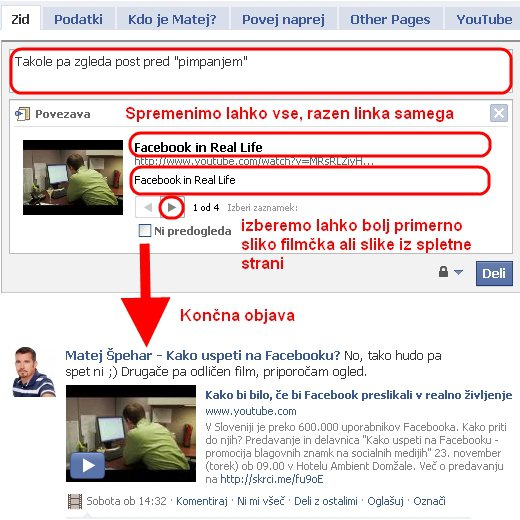520x520 pixels.
Task: Click the film strip icon below the post
Action: (75, 501)
